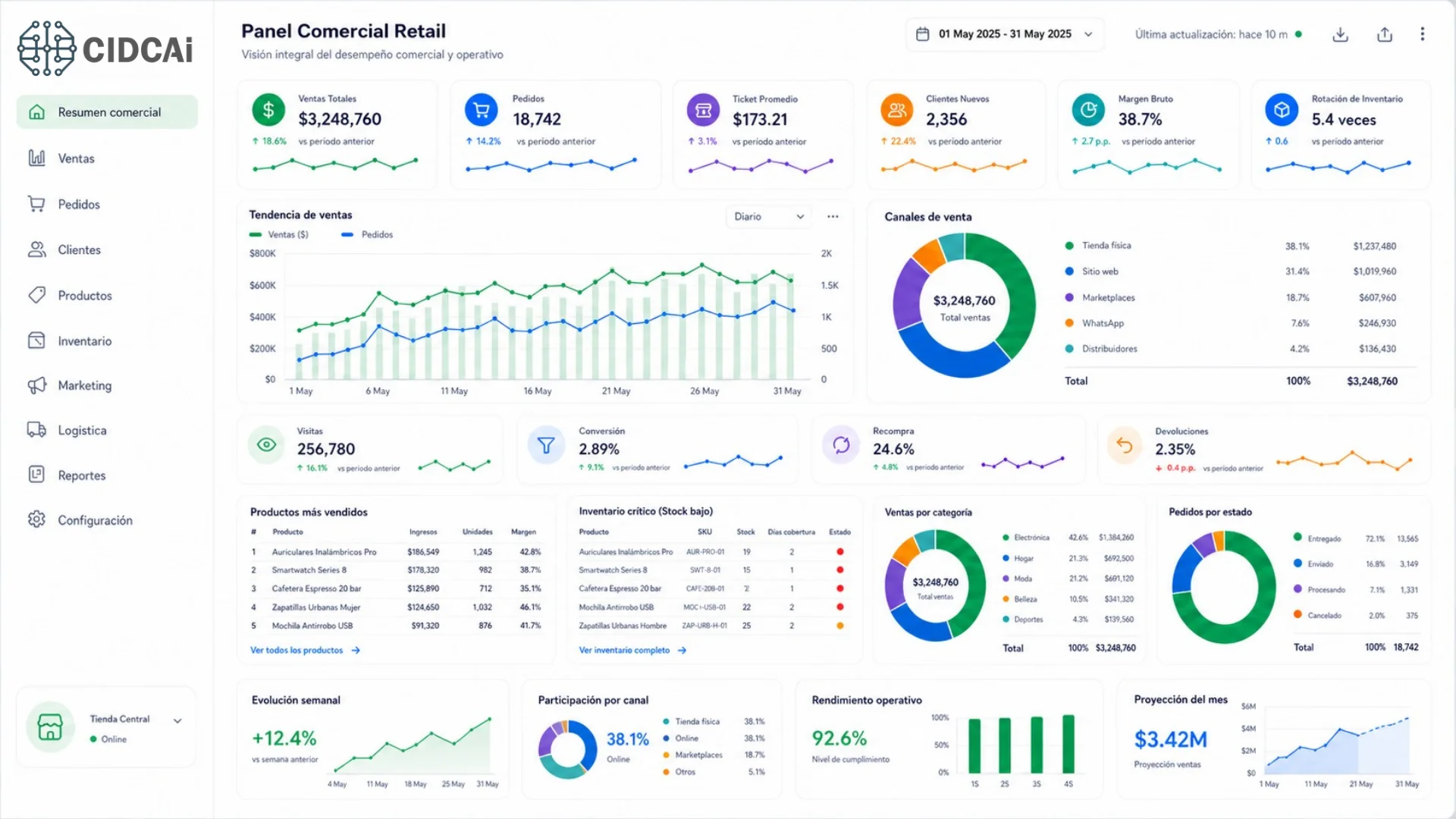Click the Productos tag sidebar icon
Image resolution: width=1456 pixels, height=819 pixels.
point(36,295)
